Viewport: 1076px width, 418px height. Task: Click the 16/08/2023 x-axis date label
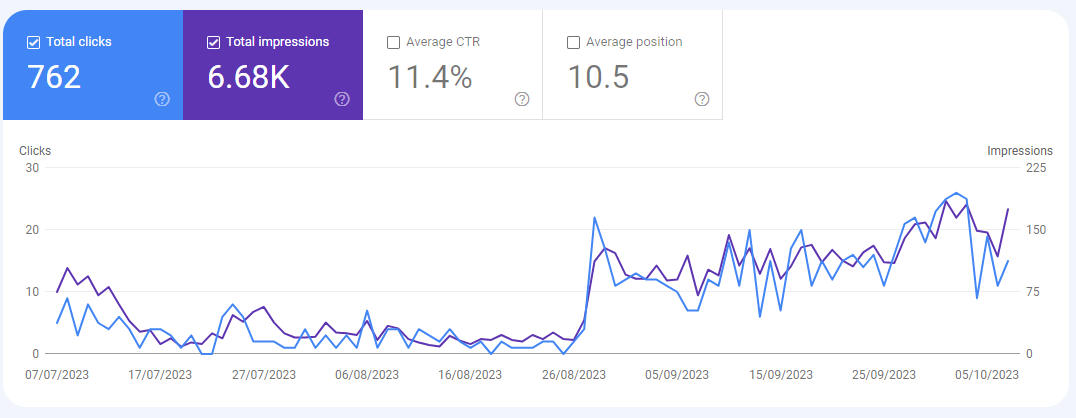tap(469, 375)
